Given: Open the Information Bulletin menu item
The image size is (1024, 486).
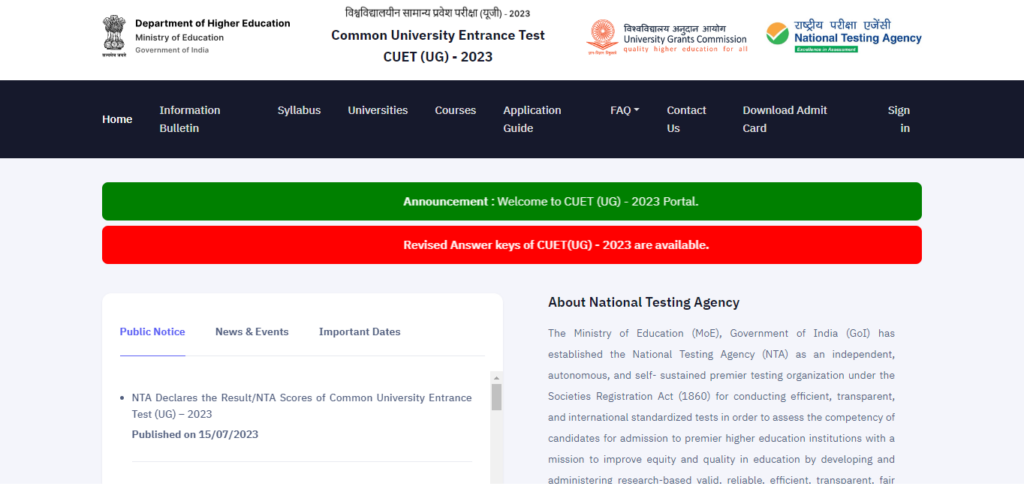Looking at the screenshot, I should tap(190, 119).
